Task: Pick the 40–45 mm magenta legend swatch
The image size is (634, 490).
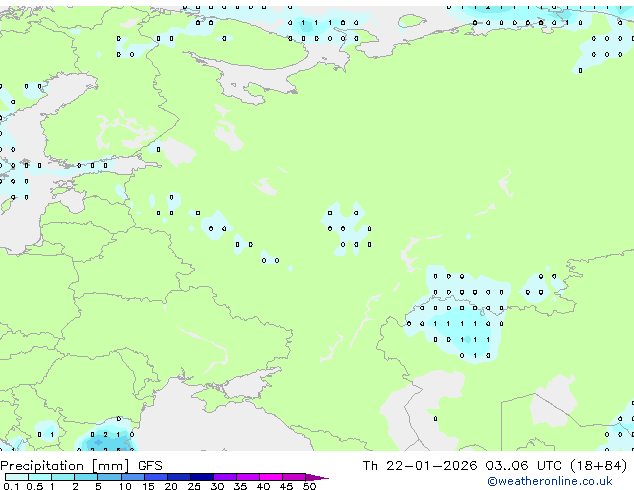Action: pyautogui.click(x=271, y=477)
